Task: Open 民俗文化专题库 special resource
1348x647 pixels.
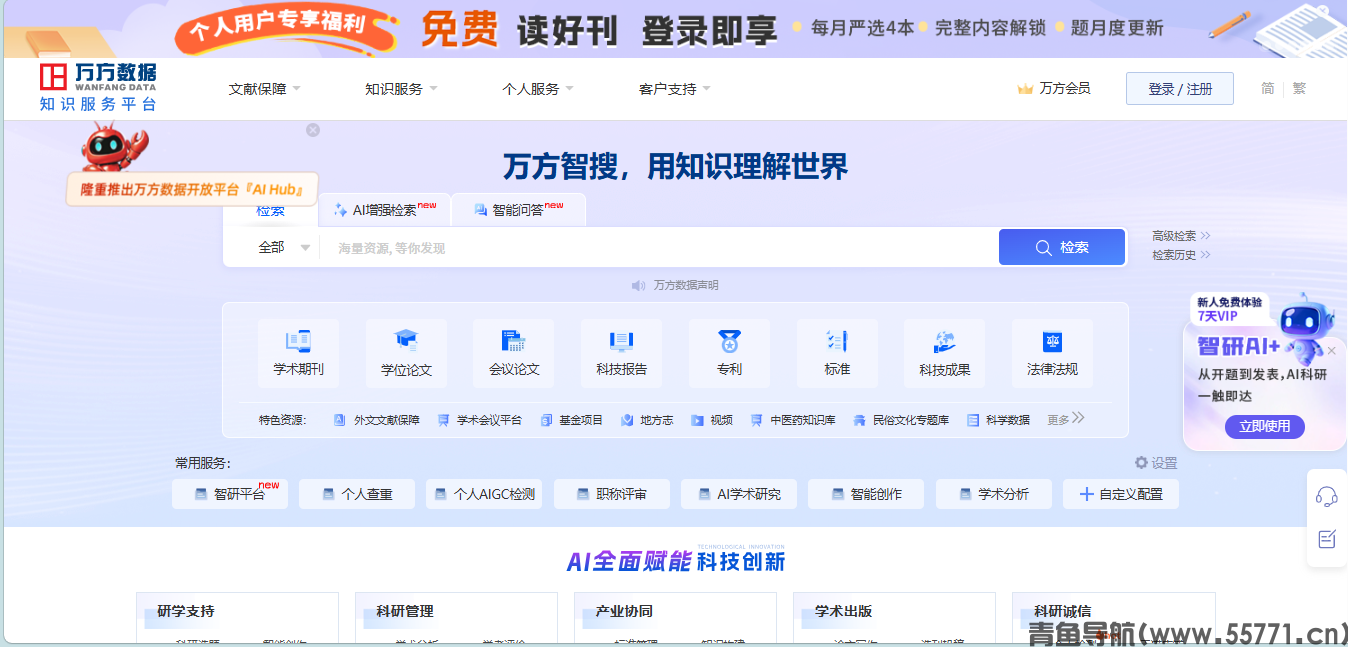Action: coord(900,420)
